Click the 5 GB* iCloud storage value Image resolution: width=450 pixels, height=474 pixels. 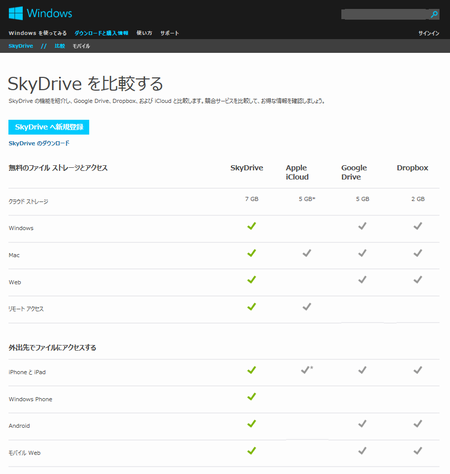[307, 199]
